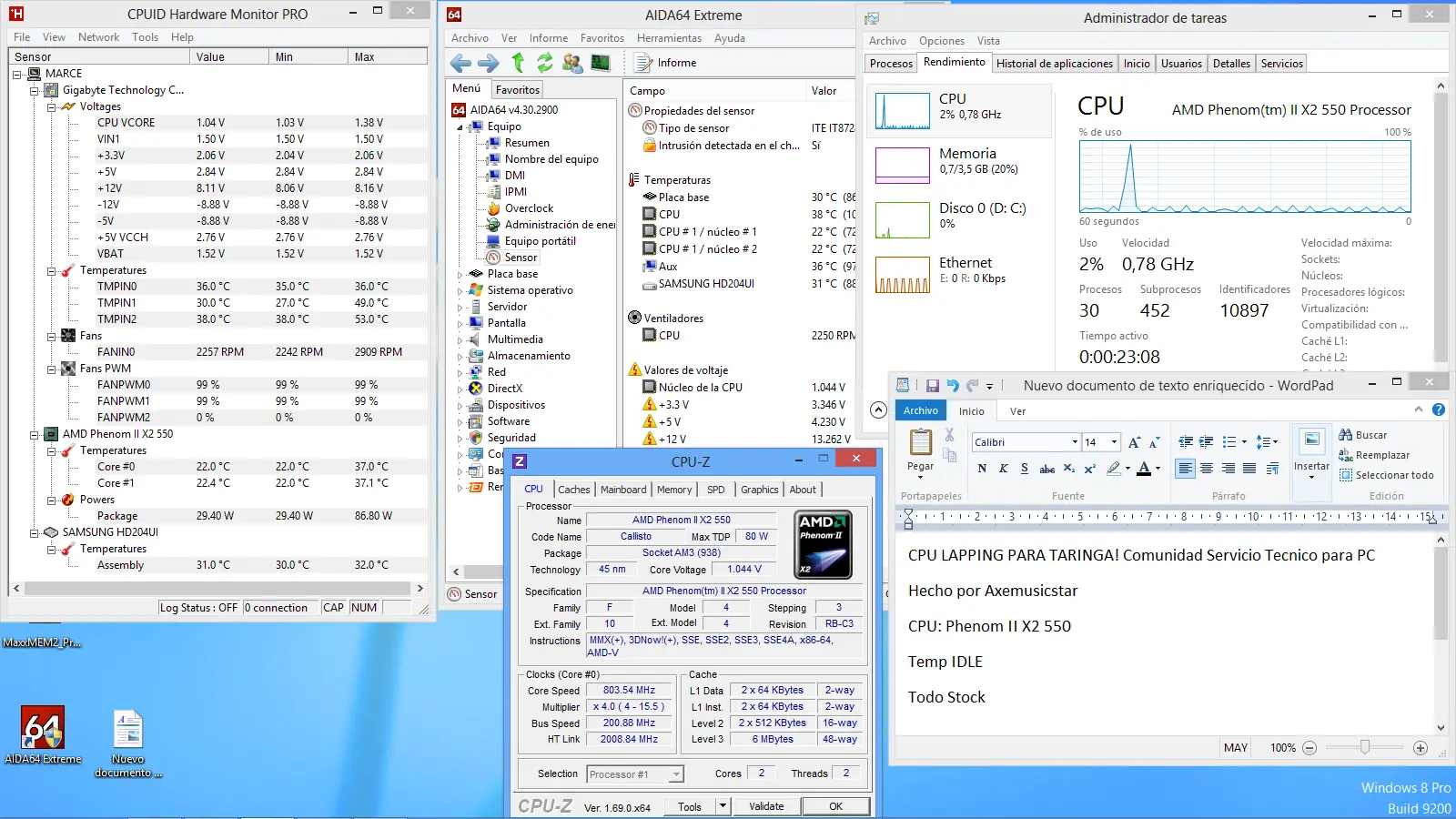Click the zoom out minus icon in WordPad
The image size is (1456, 819).
tap(1309, 748)
